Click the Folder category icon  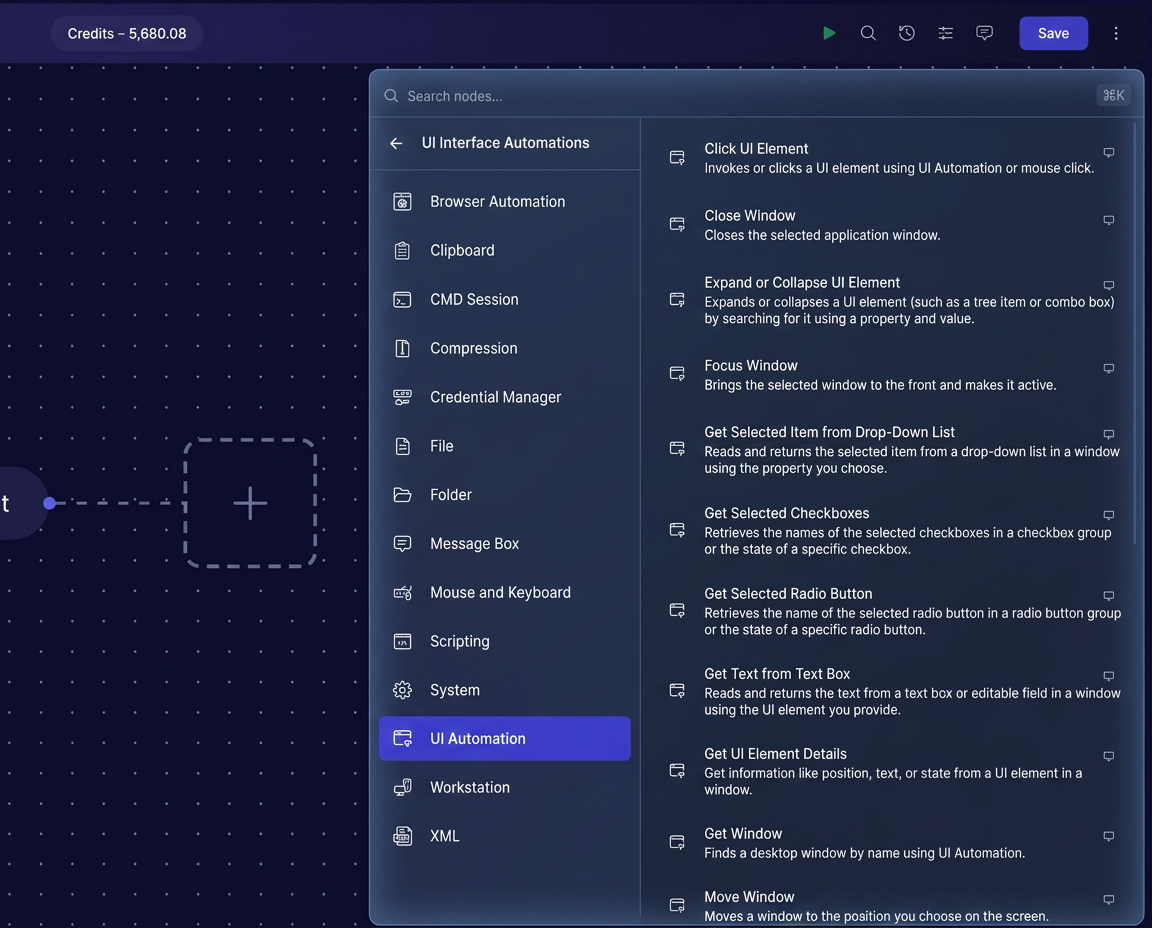[x=402, y=494]
